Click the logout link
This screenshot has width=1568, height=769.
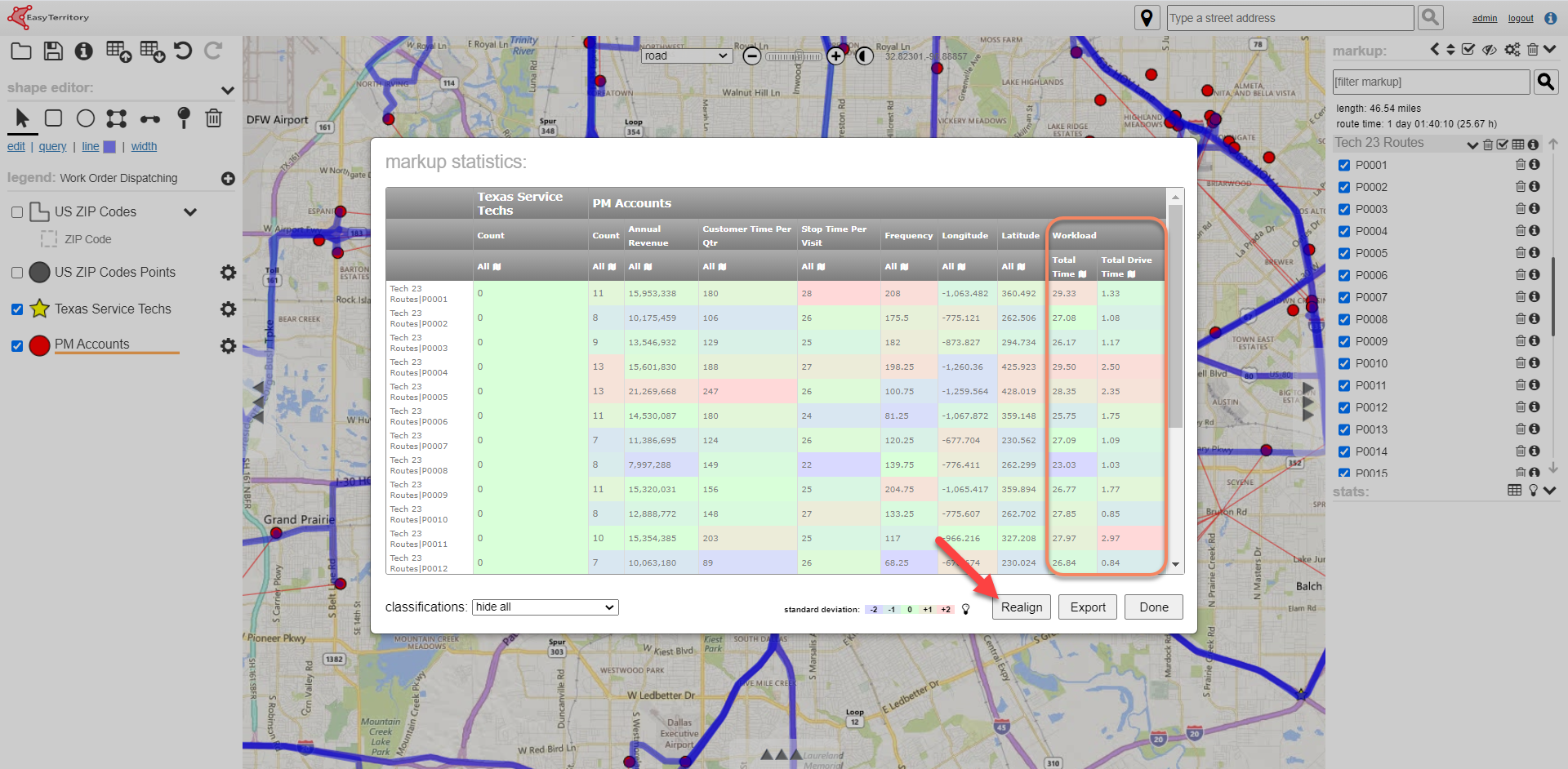point(1520,18)
